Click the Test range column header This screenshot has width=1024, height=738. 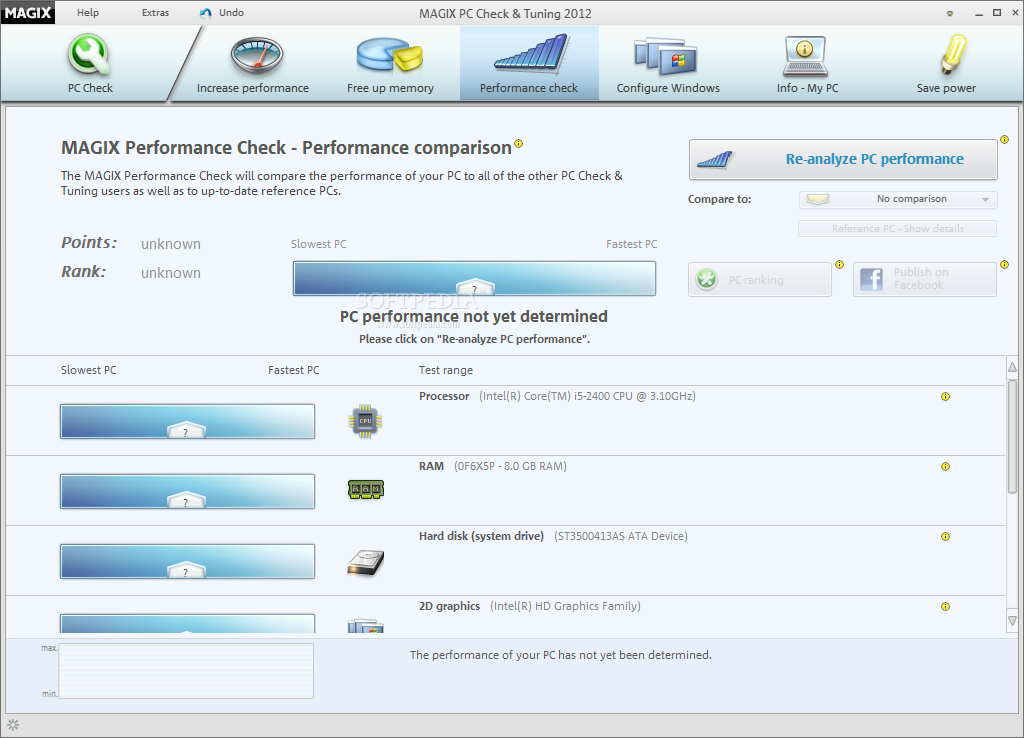pos(445,370)
